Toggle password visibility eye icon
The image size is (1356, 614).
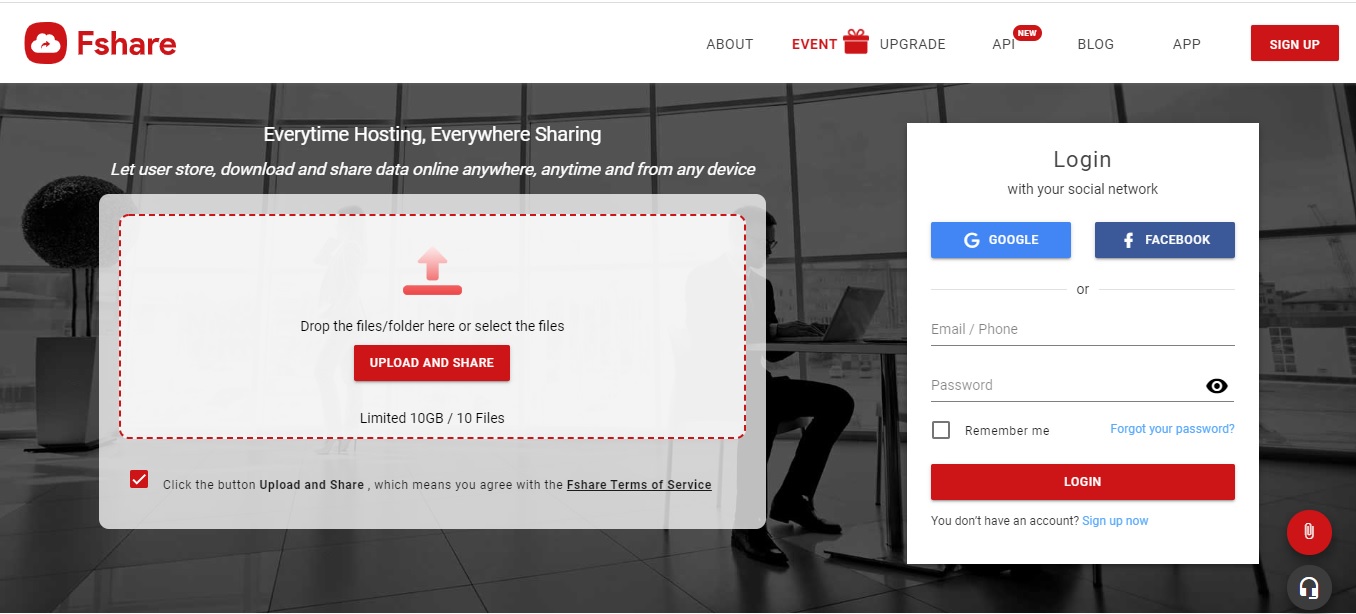coord(1216,386)
